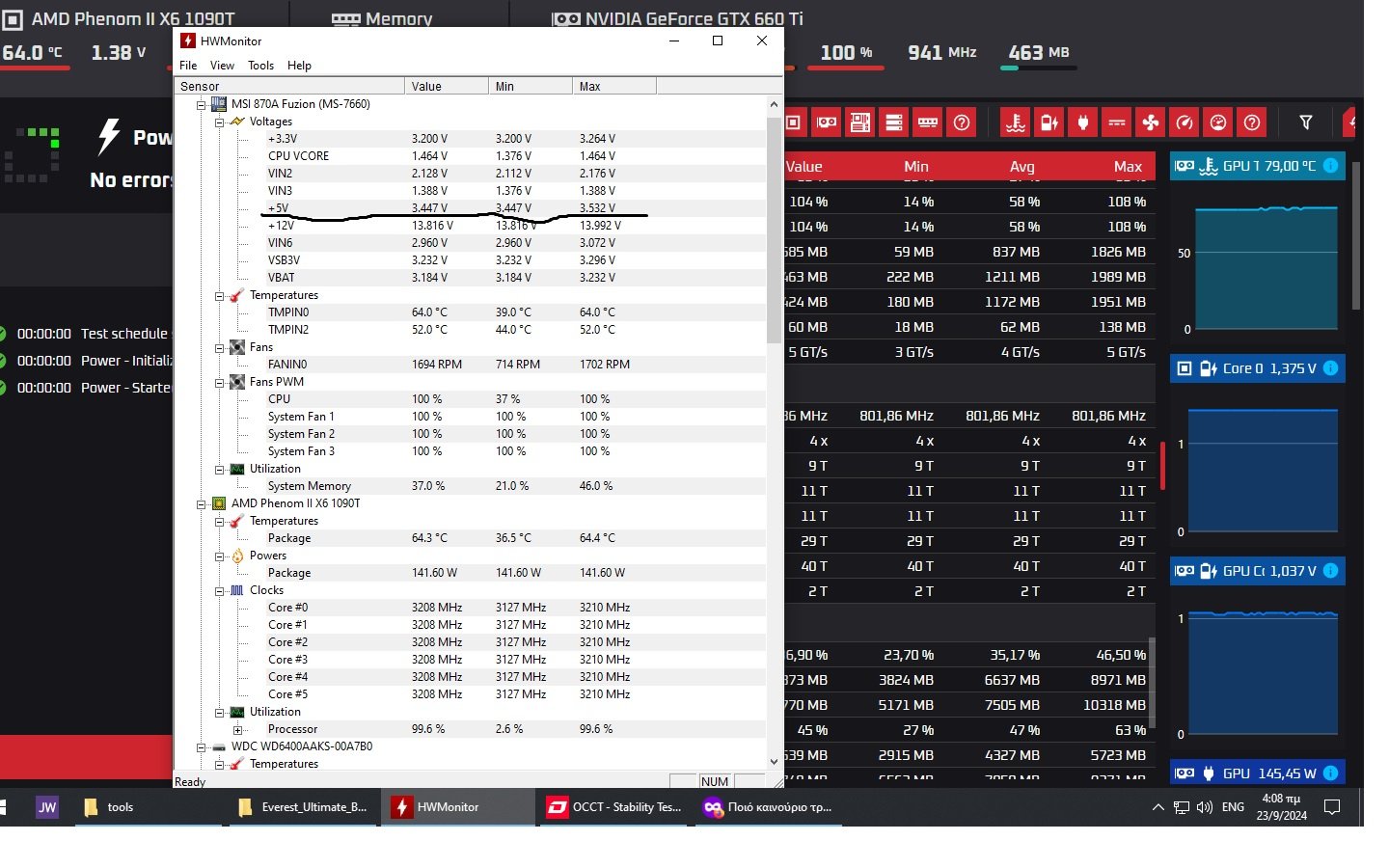This screenshot has height=868, width=1389.
Task: Collapse the Voltages tree node
Action: (220, 122)
